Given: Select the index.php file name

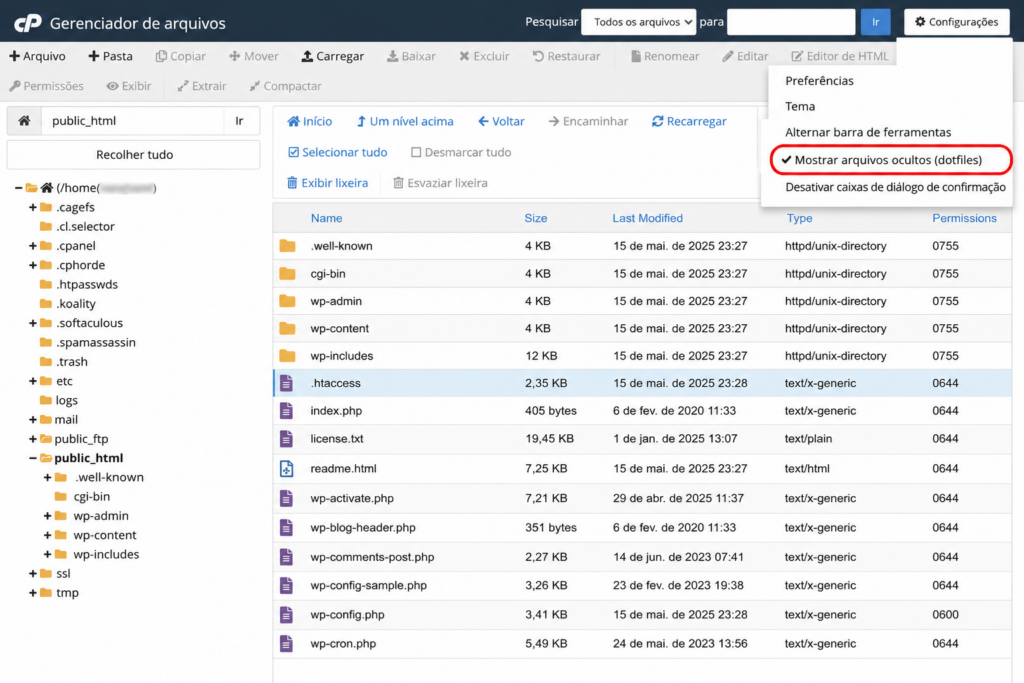Looking at the screenshot, I should click(336, 411).
